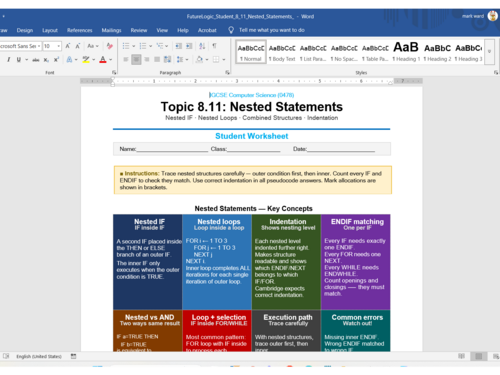Open the font name combo box
500x375 pixels.
(21, 46)
